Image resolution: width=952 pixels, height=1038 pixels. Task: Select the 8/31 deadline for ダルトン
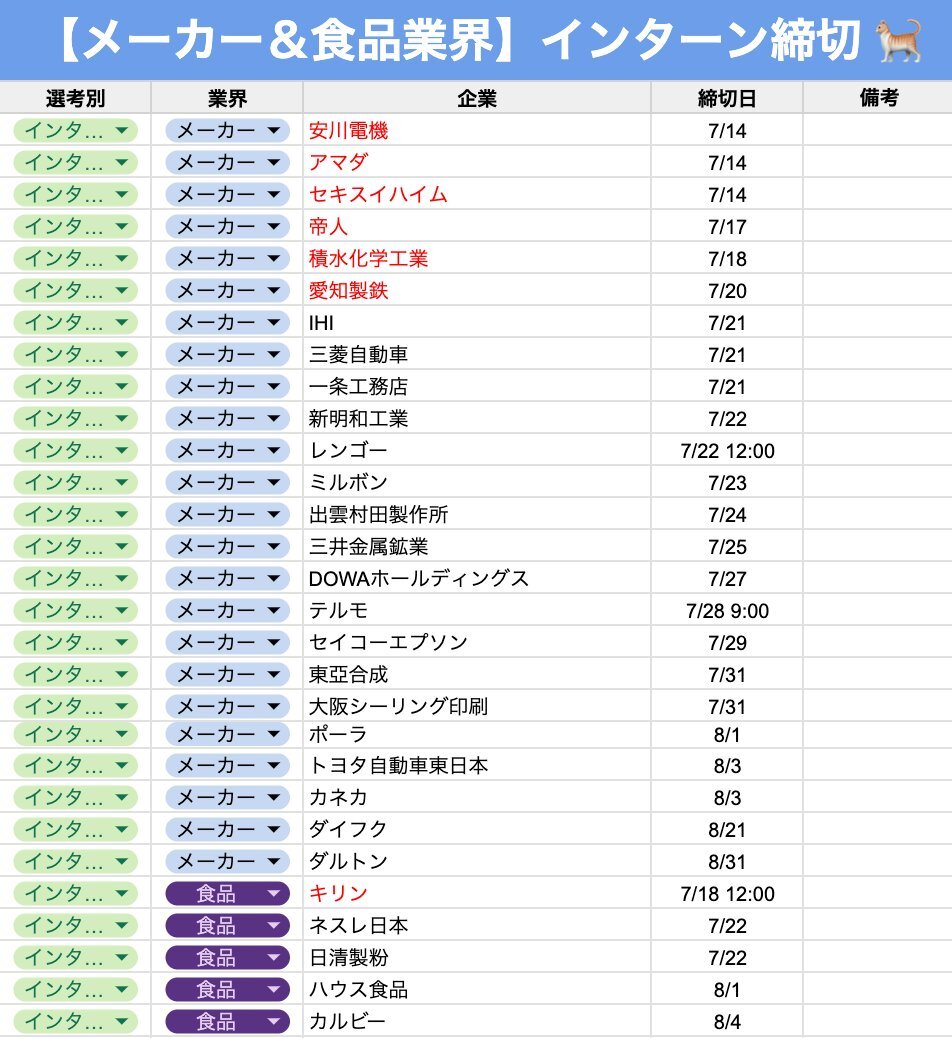coord(727,861)
